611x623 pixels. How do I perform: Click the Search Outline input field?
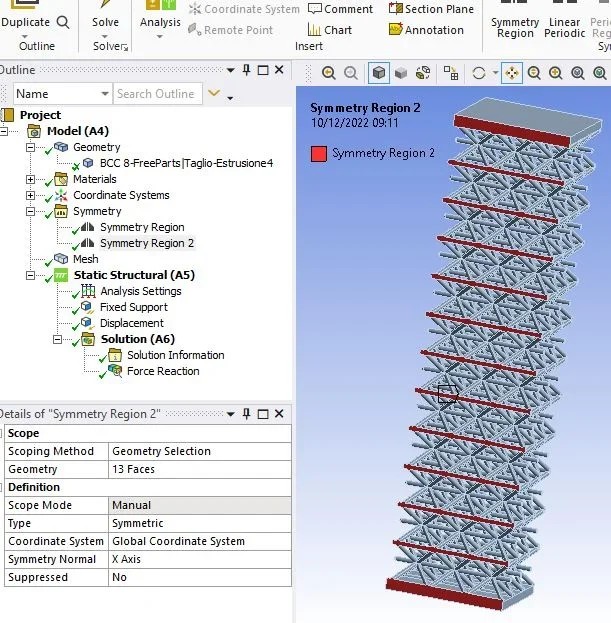tap(155, 94)
